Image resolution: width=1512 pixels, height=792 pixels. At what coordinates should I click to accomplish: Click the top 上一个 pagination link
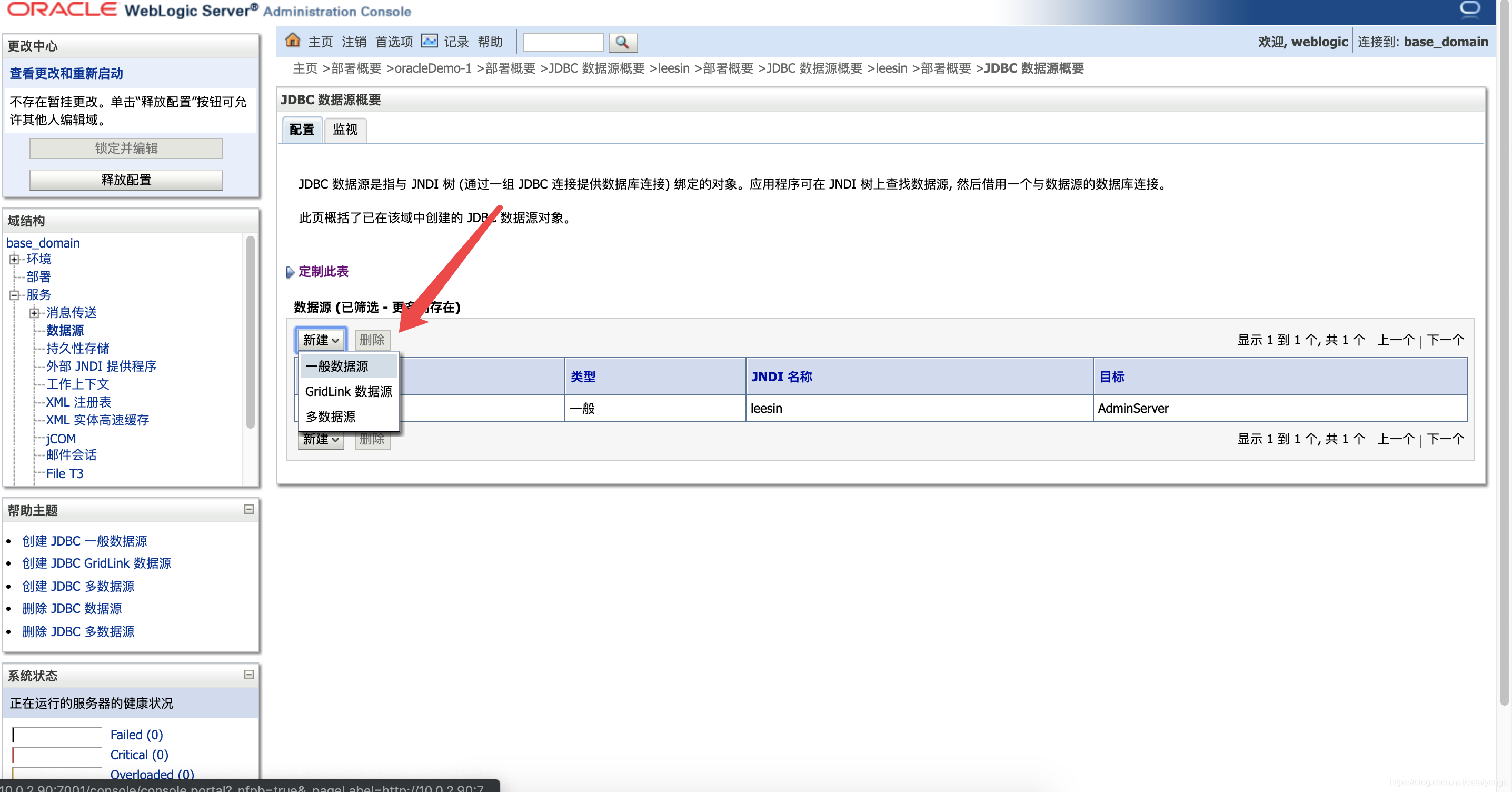pyautogui.click(x=1396, y=341)
